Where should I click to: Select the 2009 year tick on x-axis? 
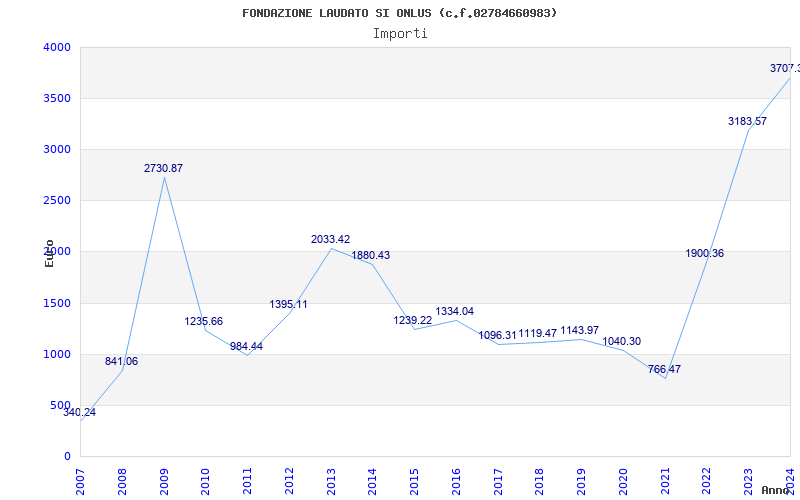pyautogui.click(x=164, y=478)
